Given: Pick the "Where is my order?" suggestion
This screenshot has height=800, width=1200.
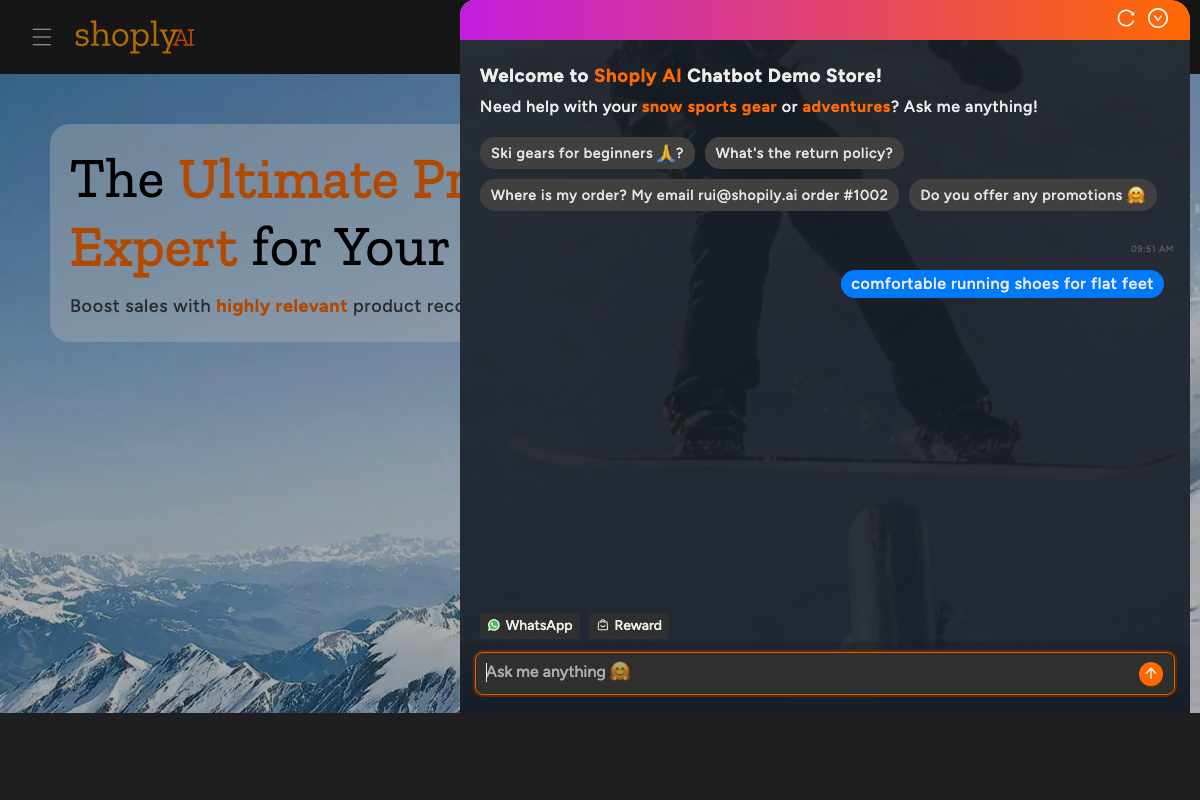Looking at the screenshot, I should pos(689,195).
